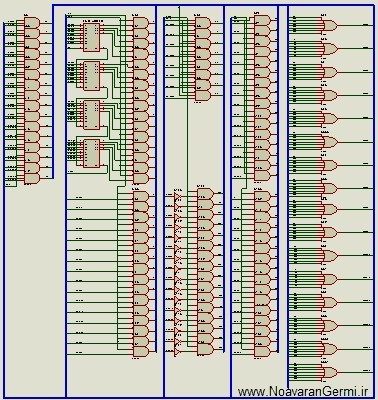Select the bottommost inverter triangle in the buffer column
The height and width of the screenshot is (400, 378).
click(x=178, y=352)
